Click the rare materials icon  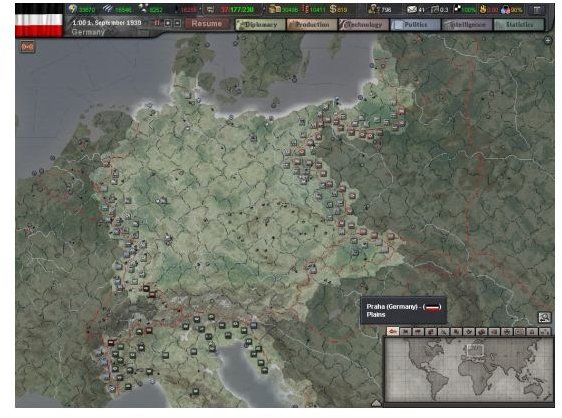click(143, 9)
